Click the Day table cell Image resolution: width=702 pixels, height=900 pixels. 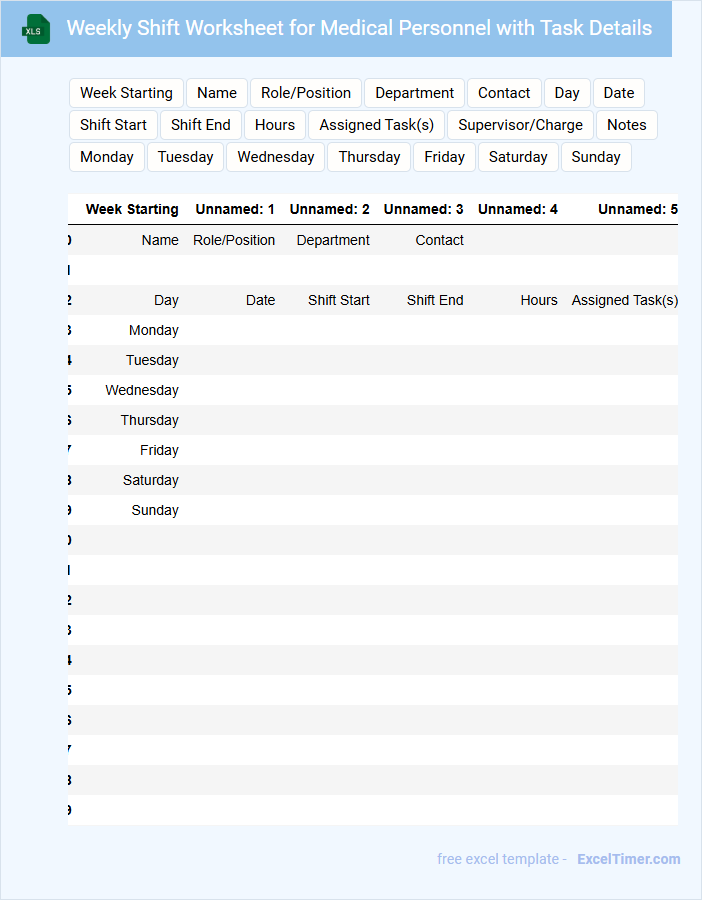[166, 300]
